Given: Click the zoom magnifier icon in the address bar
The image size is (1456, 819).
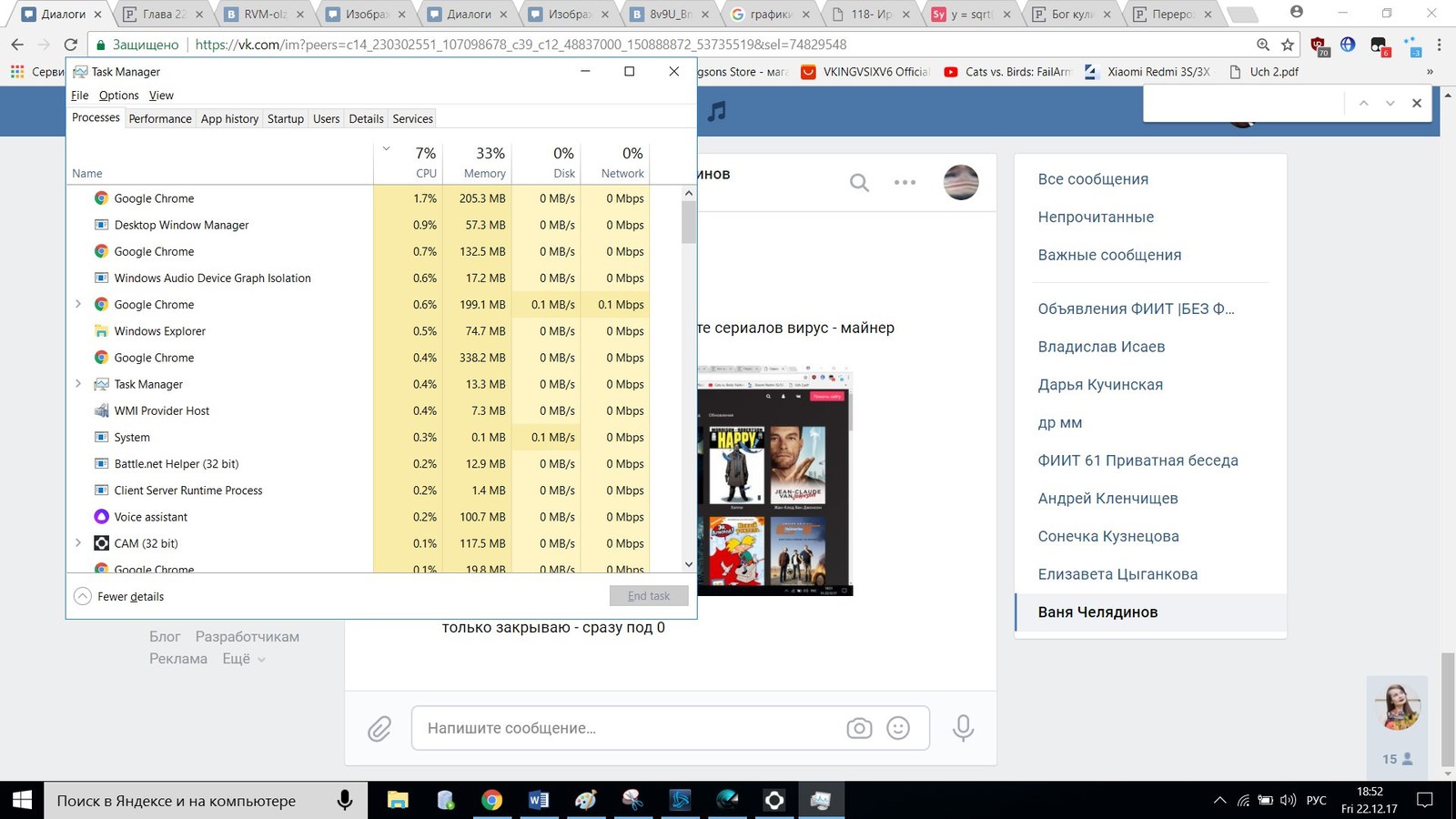Looking at the screenshot, I should (1263, 45).
